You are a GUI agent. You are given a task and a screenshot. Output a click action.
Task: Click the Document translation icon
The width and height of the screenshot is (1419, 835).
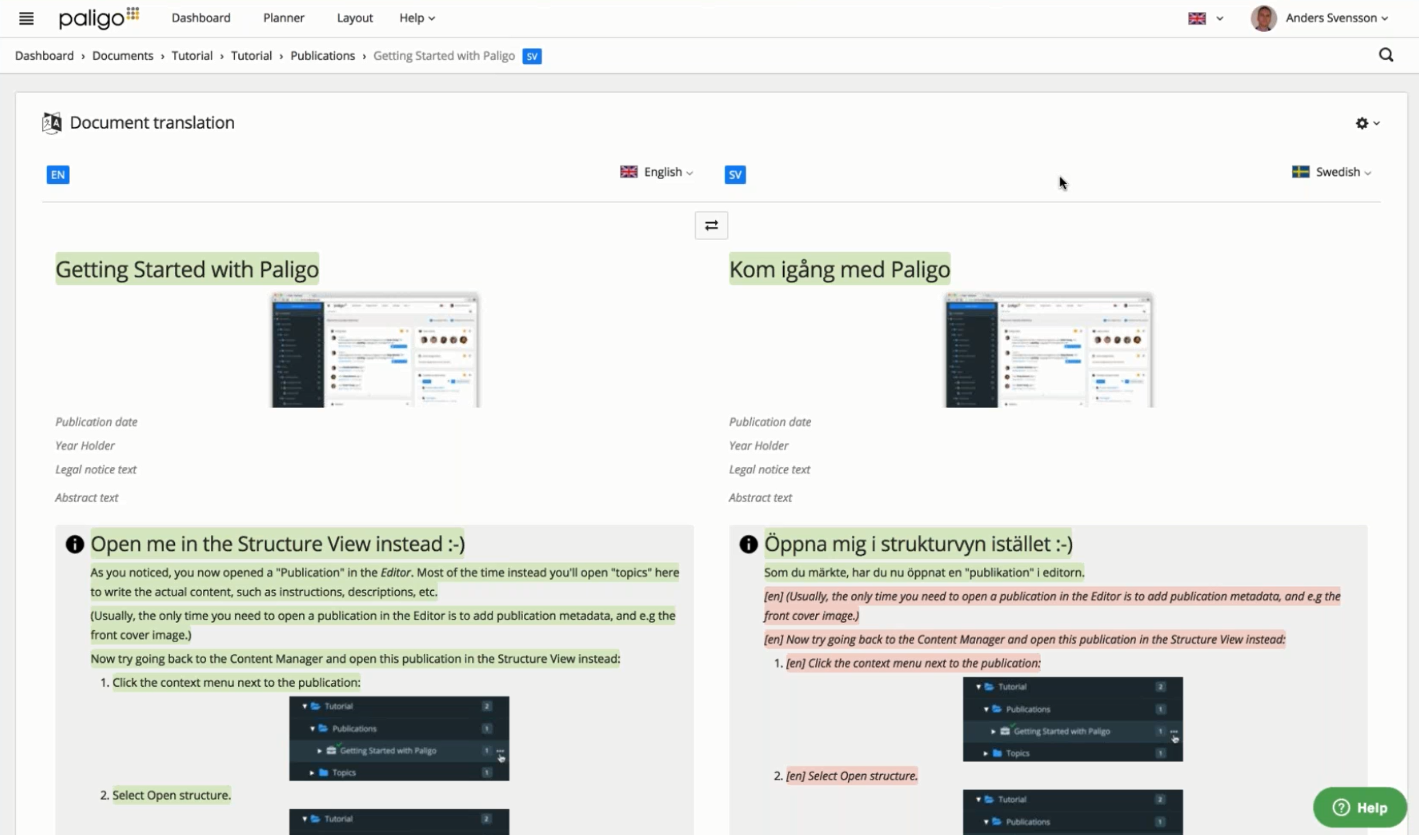point(52,123)
